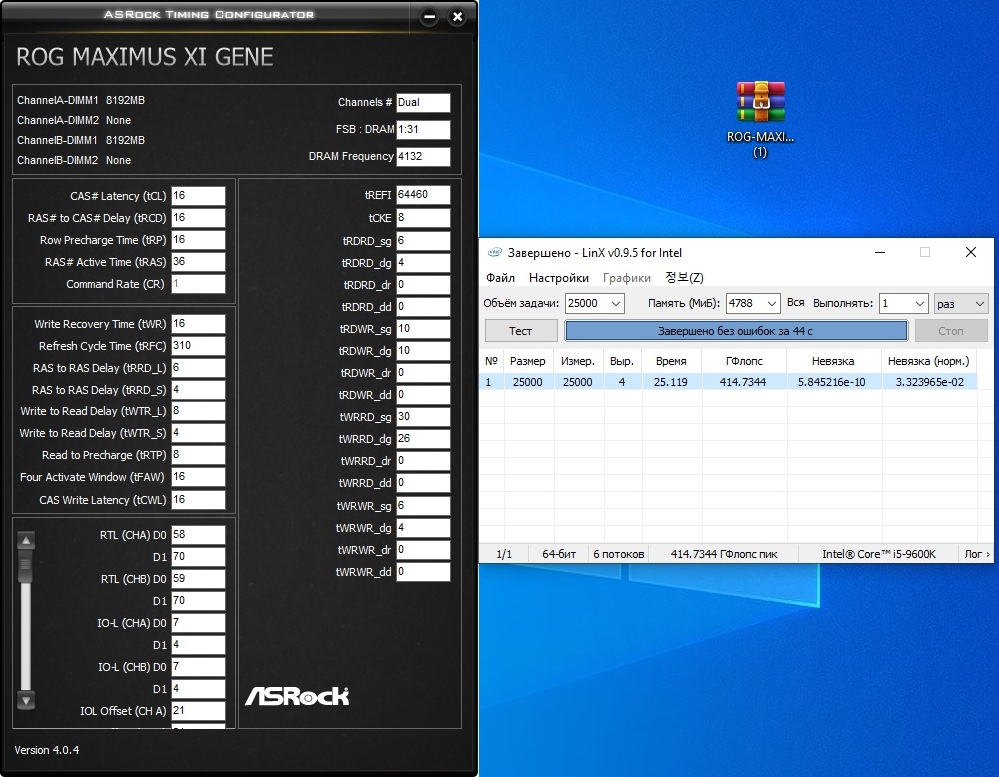Click the Row Precharge Time (tRP) field

point(198,240)
